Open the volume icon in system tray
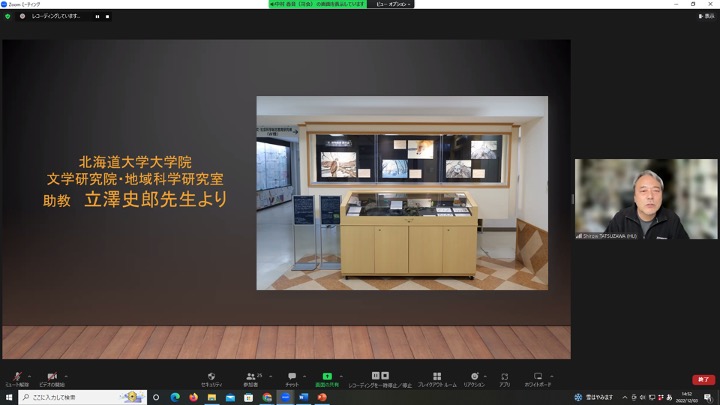720x405 pixels. click(643, 397)
